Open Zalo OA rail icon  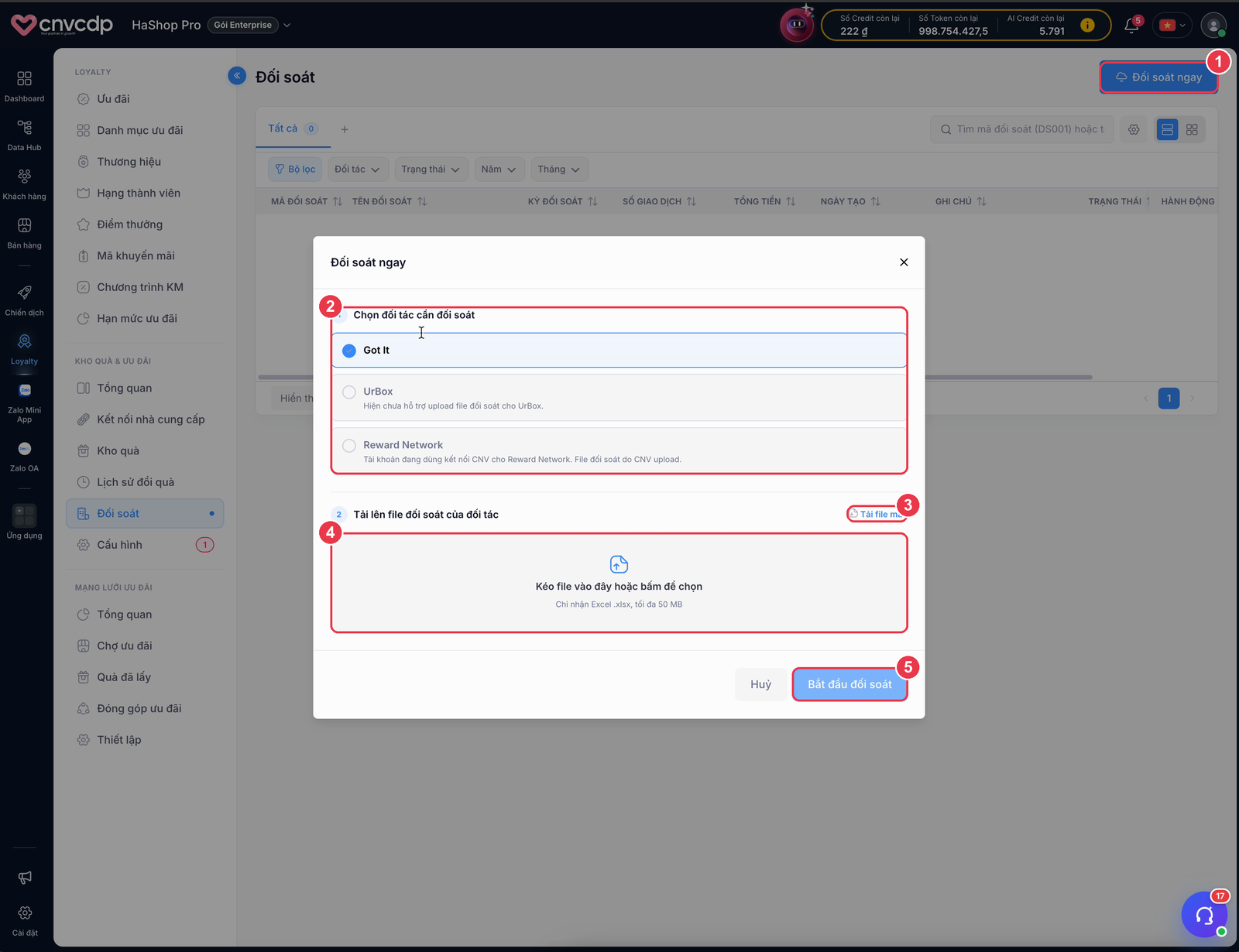coord(24,457)
